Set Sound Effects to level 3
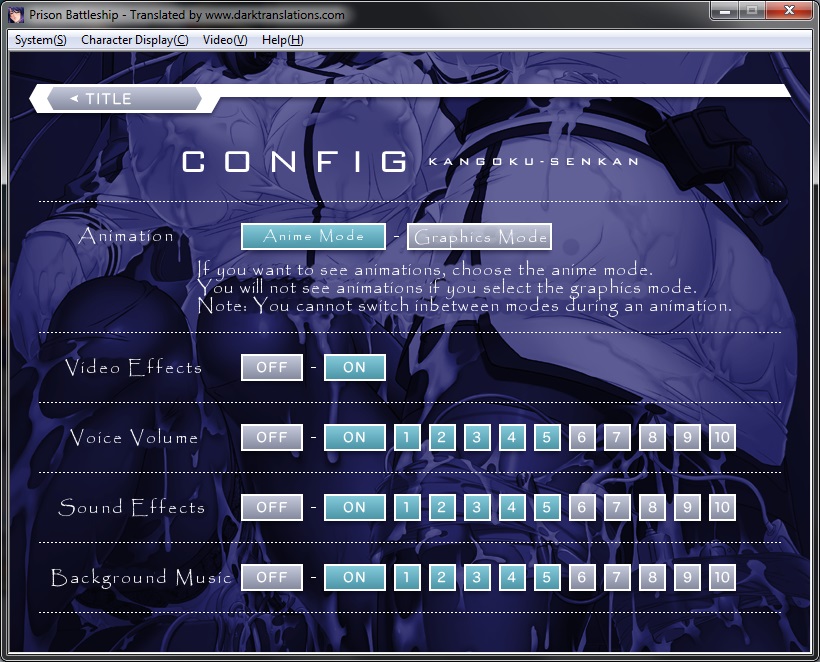Image resolution: width=820 pixels, height=662 pixels. point(477,507)
